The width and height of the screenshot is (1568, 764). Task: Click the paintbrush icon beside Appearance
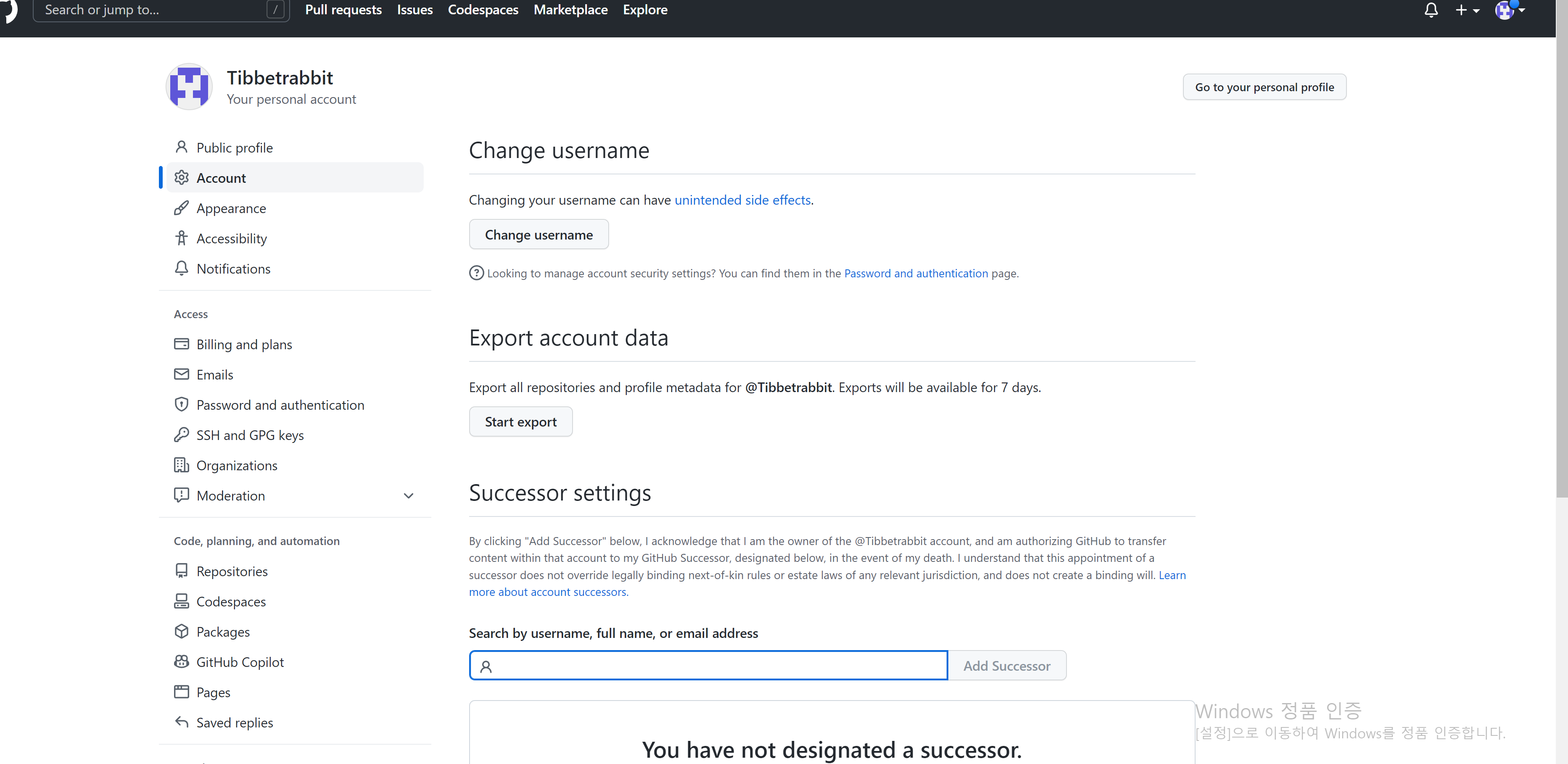[x=181, y=208]
